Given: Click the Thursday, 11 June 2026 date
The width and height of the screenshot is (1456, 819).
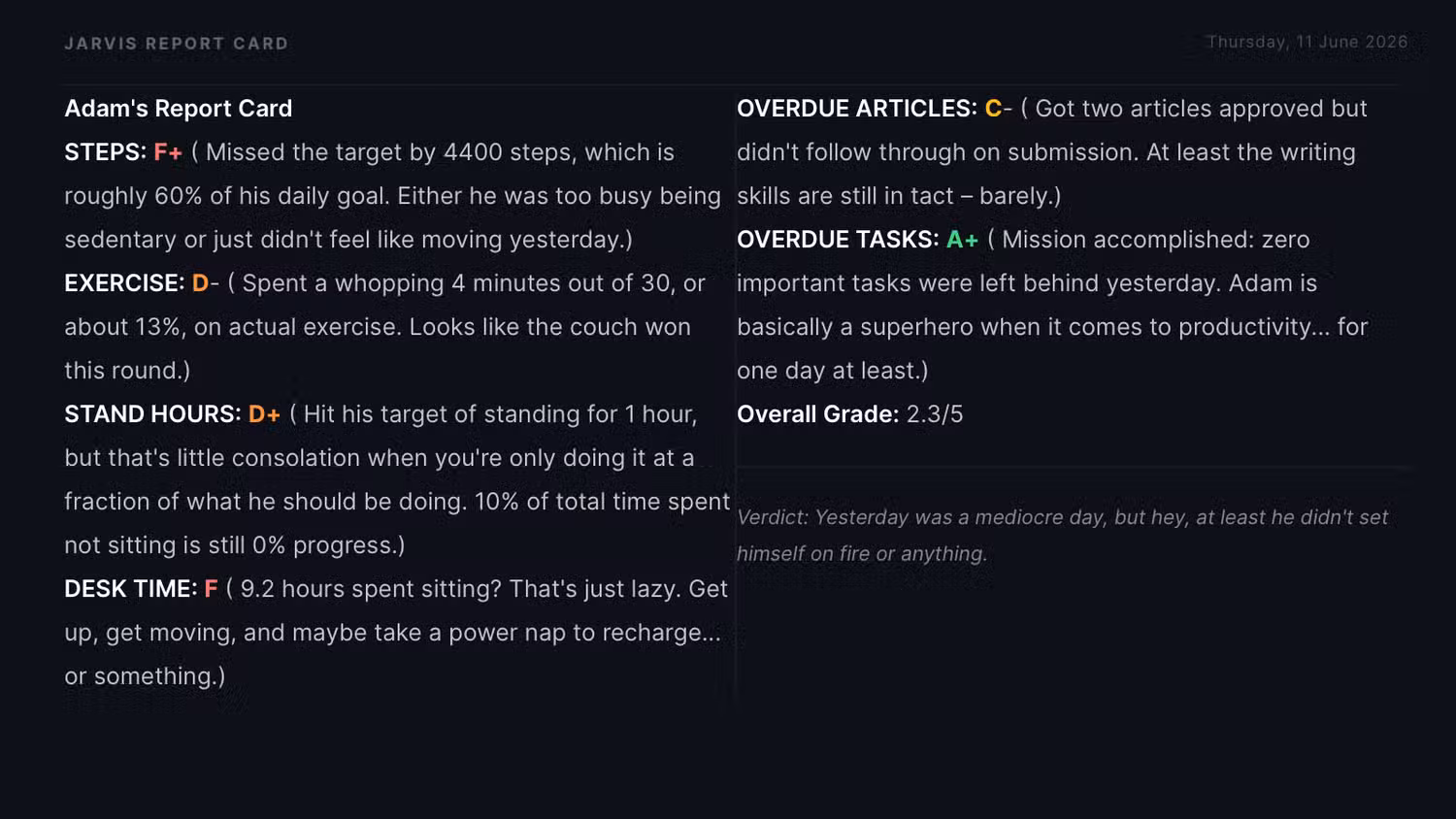Looking at the screenshot, I should [x=1307, y=42].
